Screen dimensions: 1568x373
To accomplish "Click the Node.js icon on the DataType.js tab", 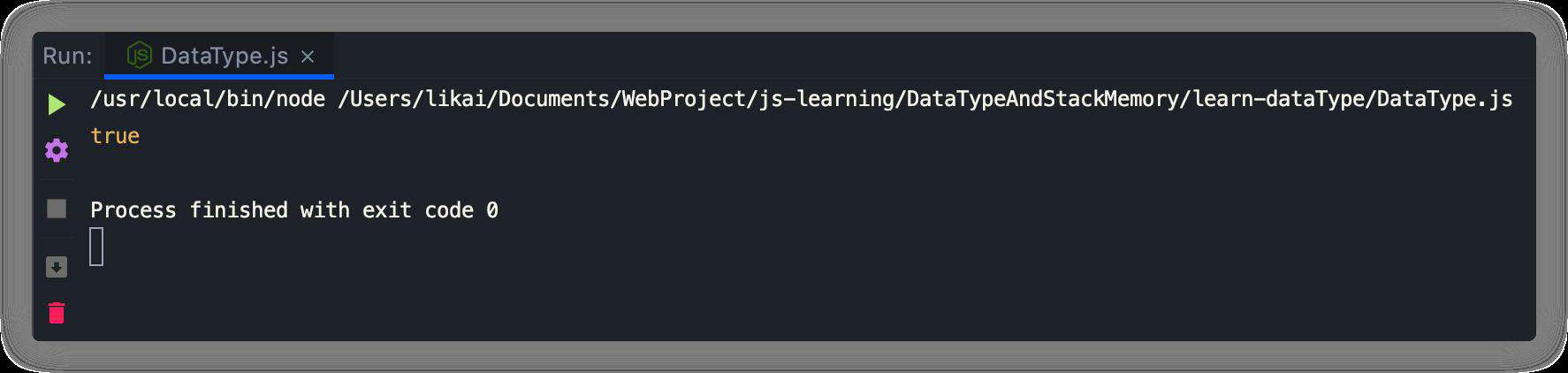I will pos(140,56).
